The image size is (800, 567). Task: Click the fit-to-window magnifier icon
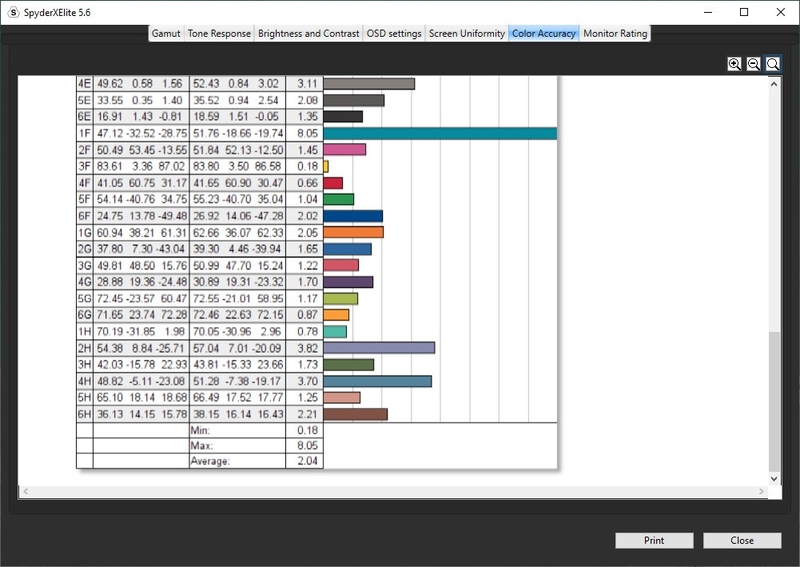pyautogui.click(x=772, y=64)
